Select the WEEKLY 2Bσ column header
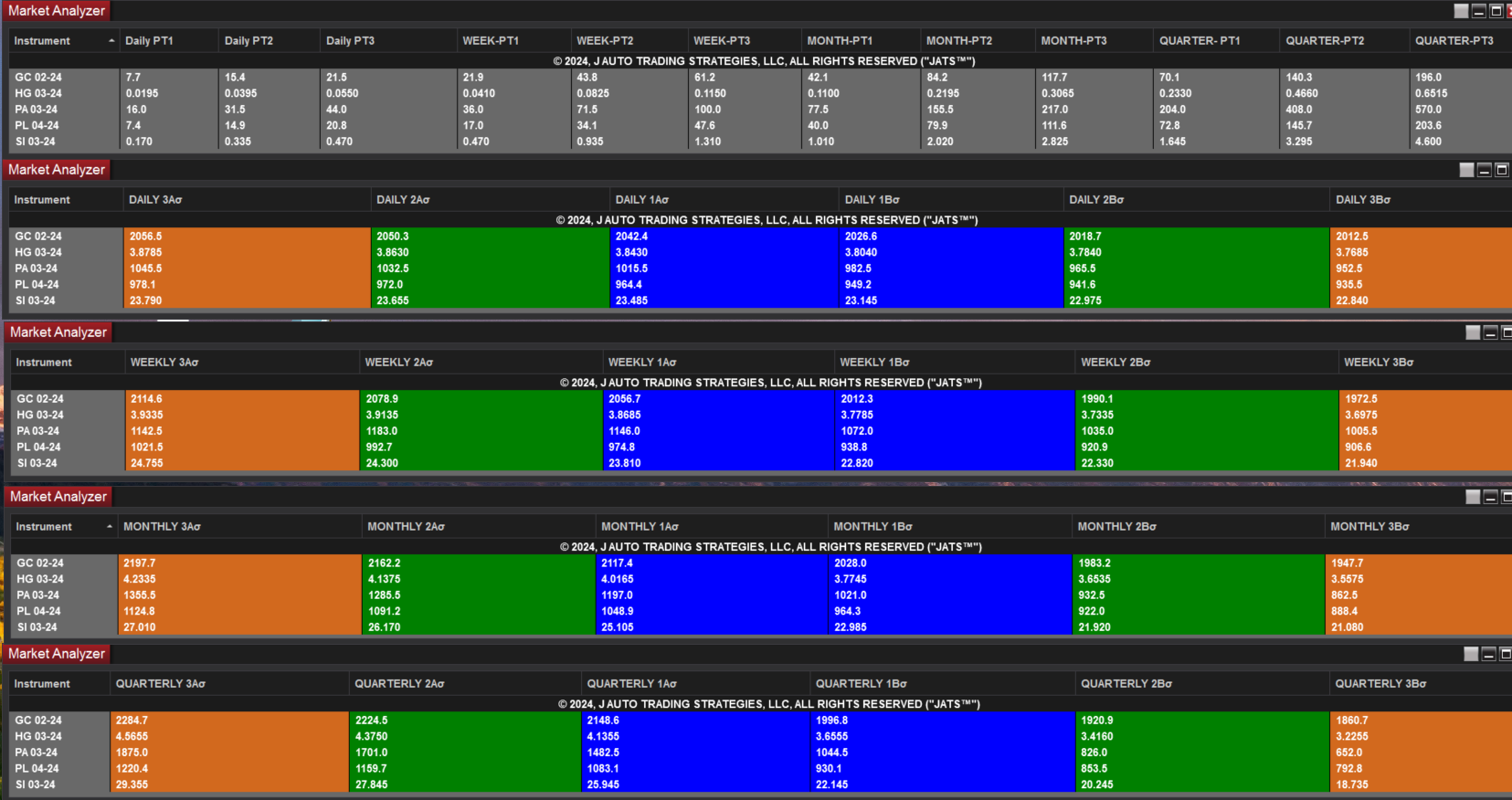The height and width of the screenshot is (800, 1512). (1207, 363)
